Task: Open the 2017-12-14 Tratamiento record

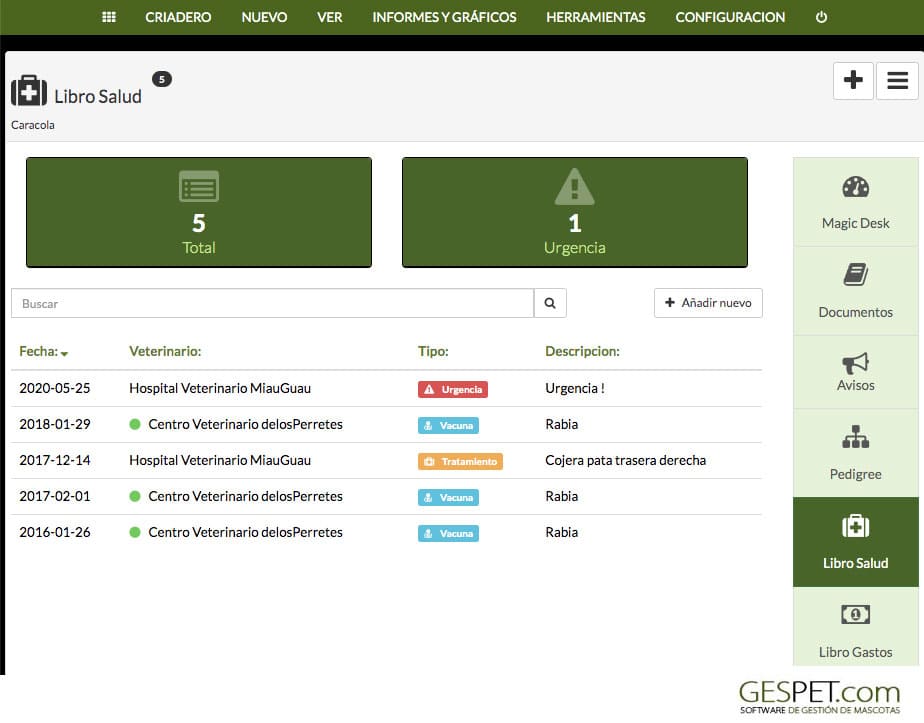Action: [386, 460]
